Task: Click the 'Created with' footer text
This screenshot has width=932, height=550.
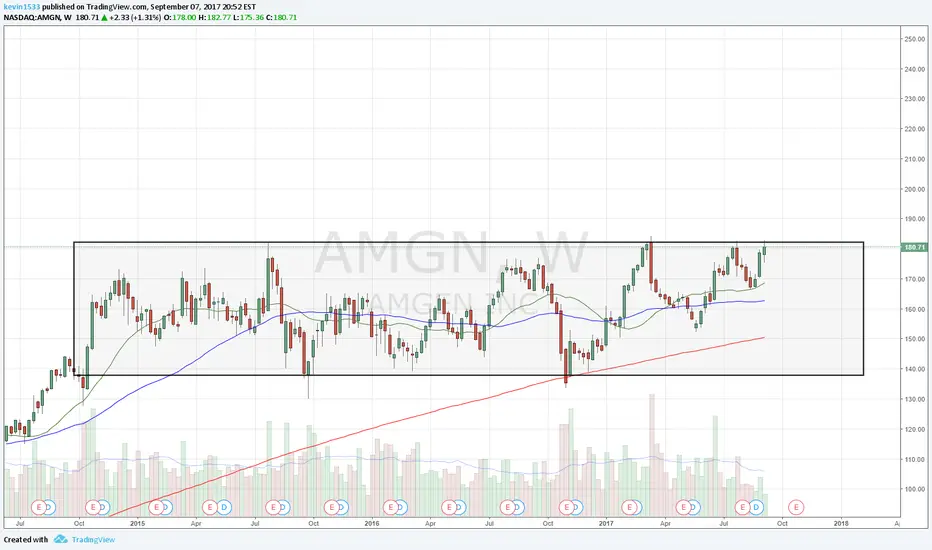Action: pyautogui.click(x=26, y=540)
